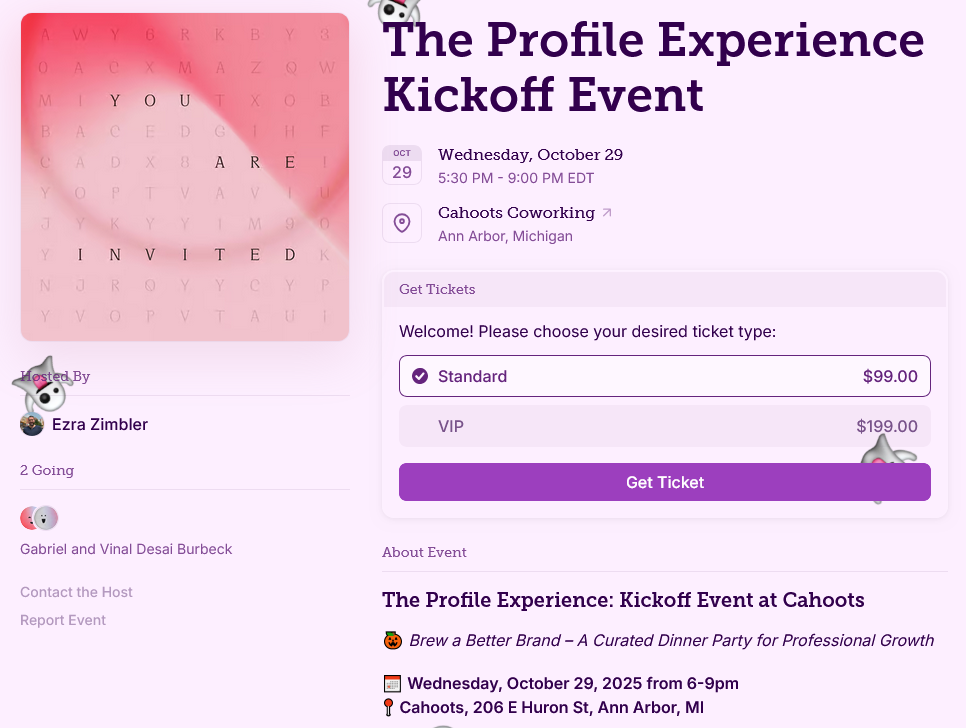Screen dimensions: 966x728
Task: Click the pumpkin emoji before Brew a Better Brand
Action: pos(392,640)
